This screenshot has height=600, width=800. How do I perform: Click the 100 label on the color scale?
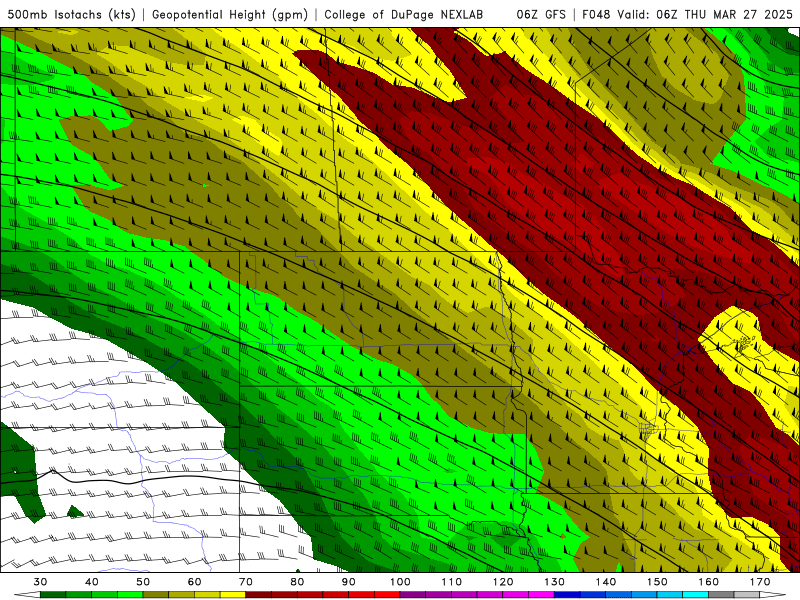coord(400,582)
